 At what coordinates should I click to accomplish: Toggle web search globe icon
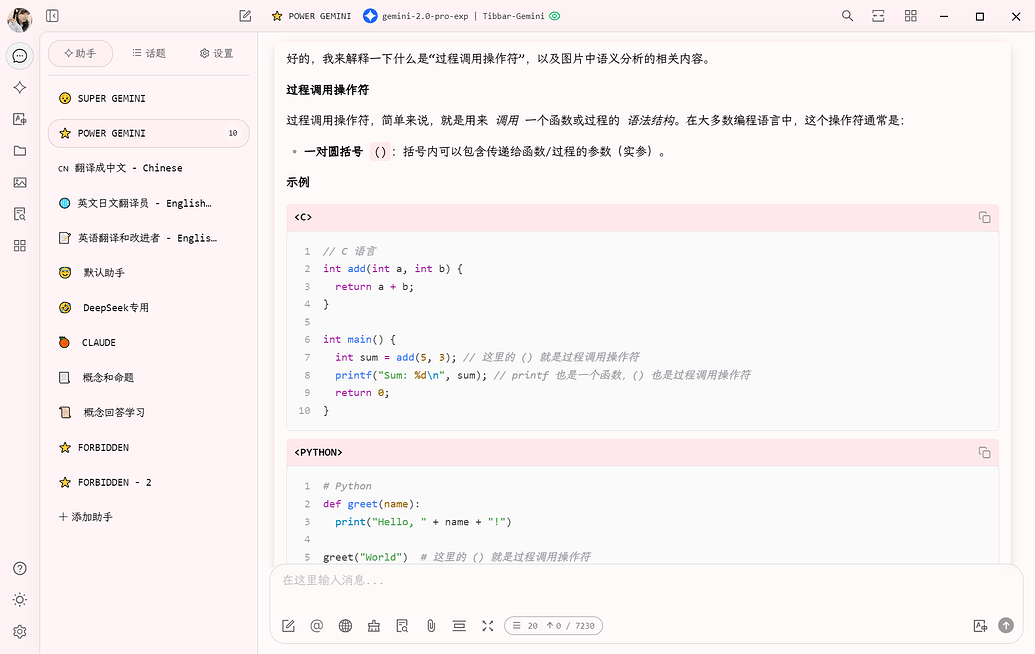[x=345, y=626]
